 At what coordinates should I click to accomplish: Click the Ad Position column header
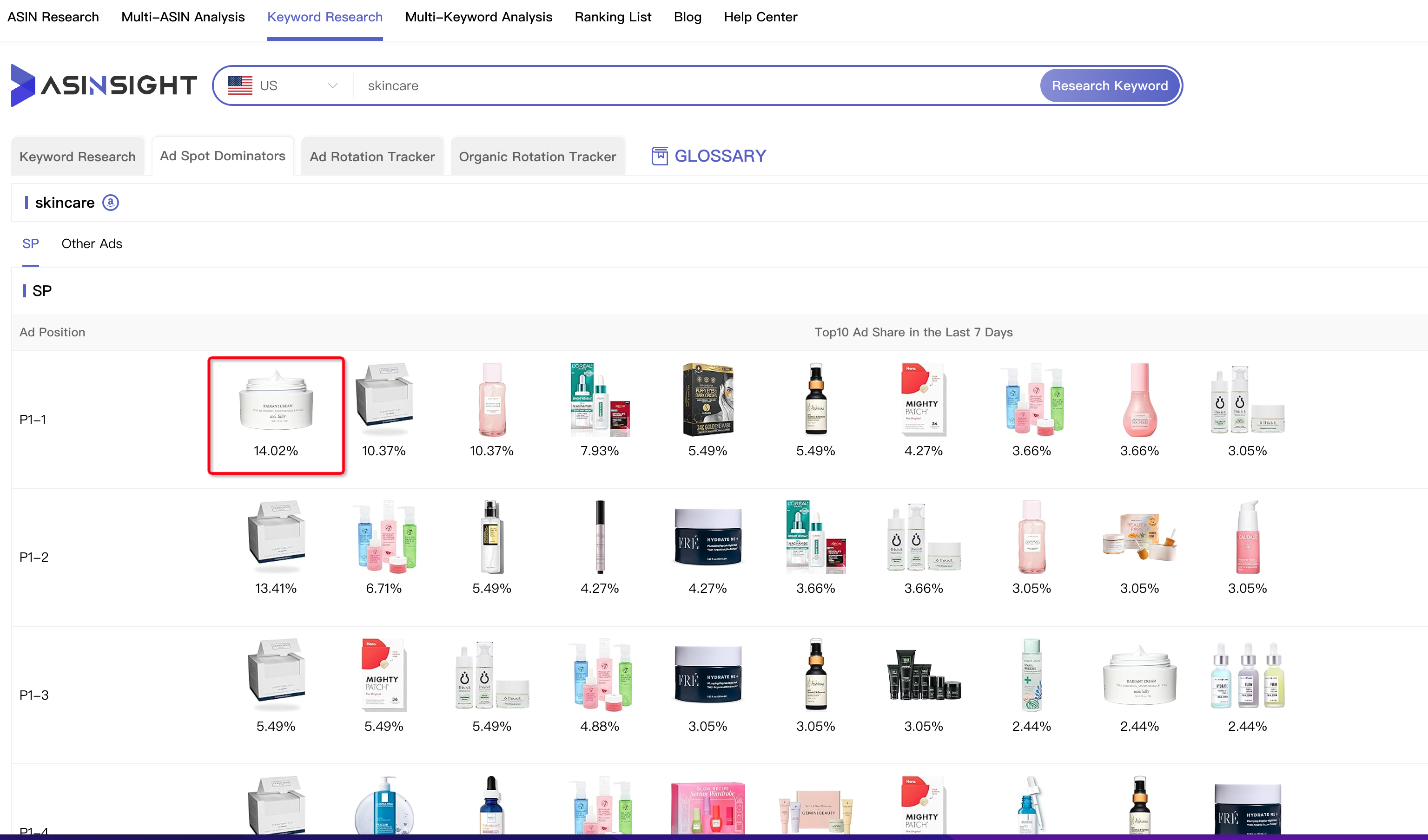[52, 332]
